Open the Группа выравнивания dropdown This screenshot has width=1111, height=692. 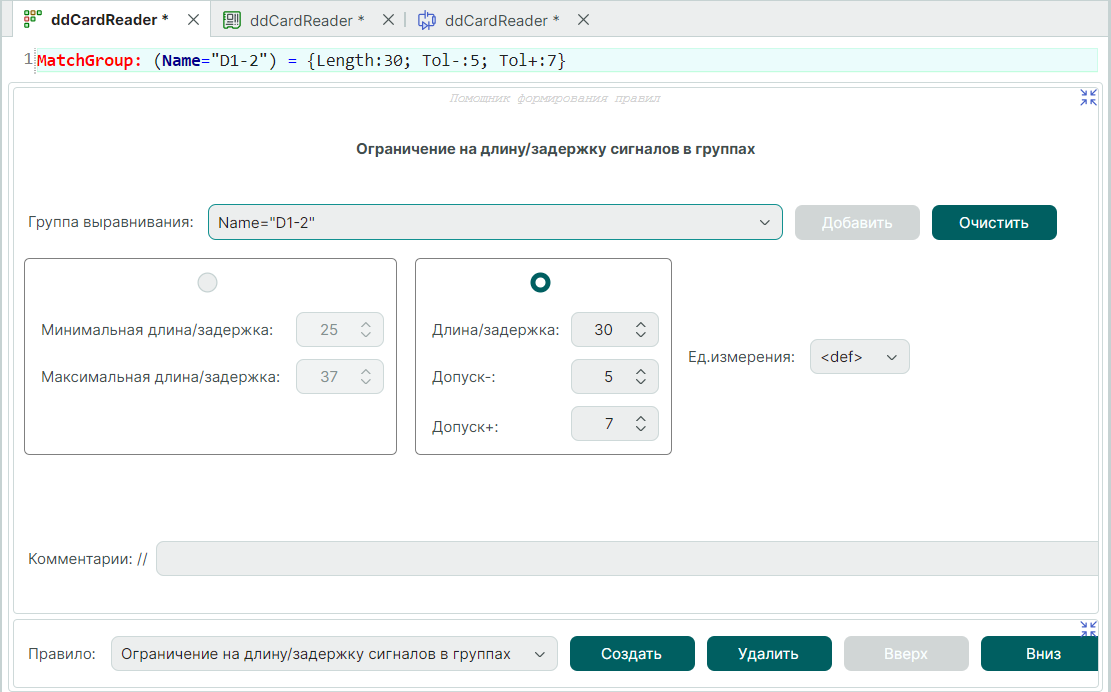click(x=764, y=222)
